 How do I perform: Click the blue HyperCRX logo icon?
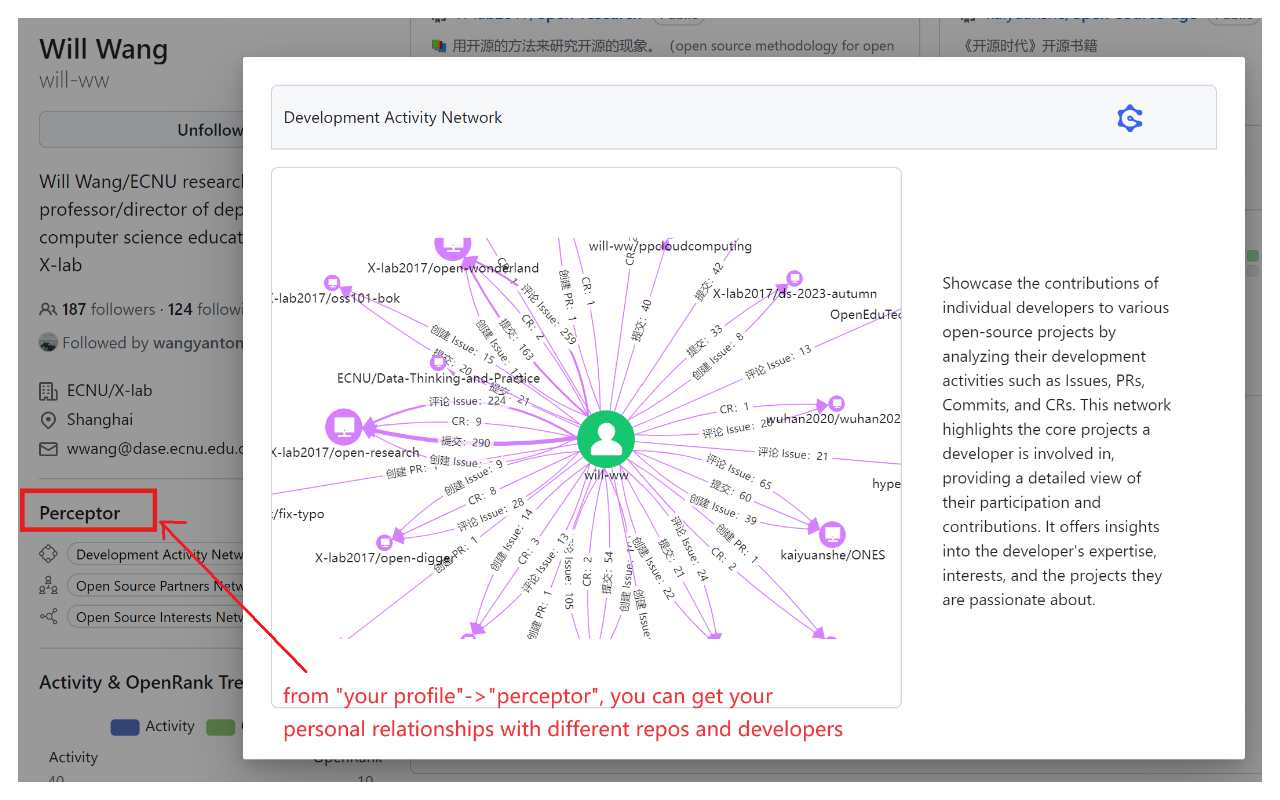[x=1129, y=118]
